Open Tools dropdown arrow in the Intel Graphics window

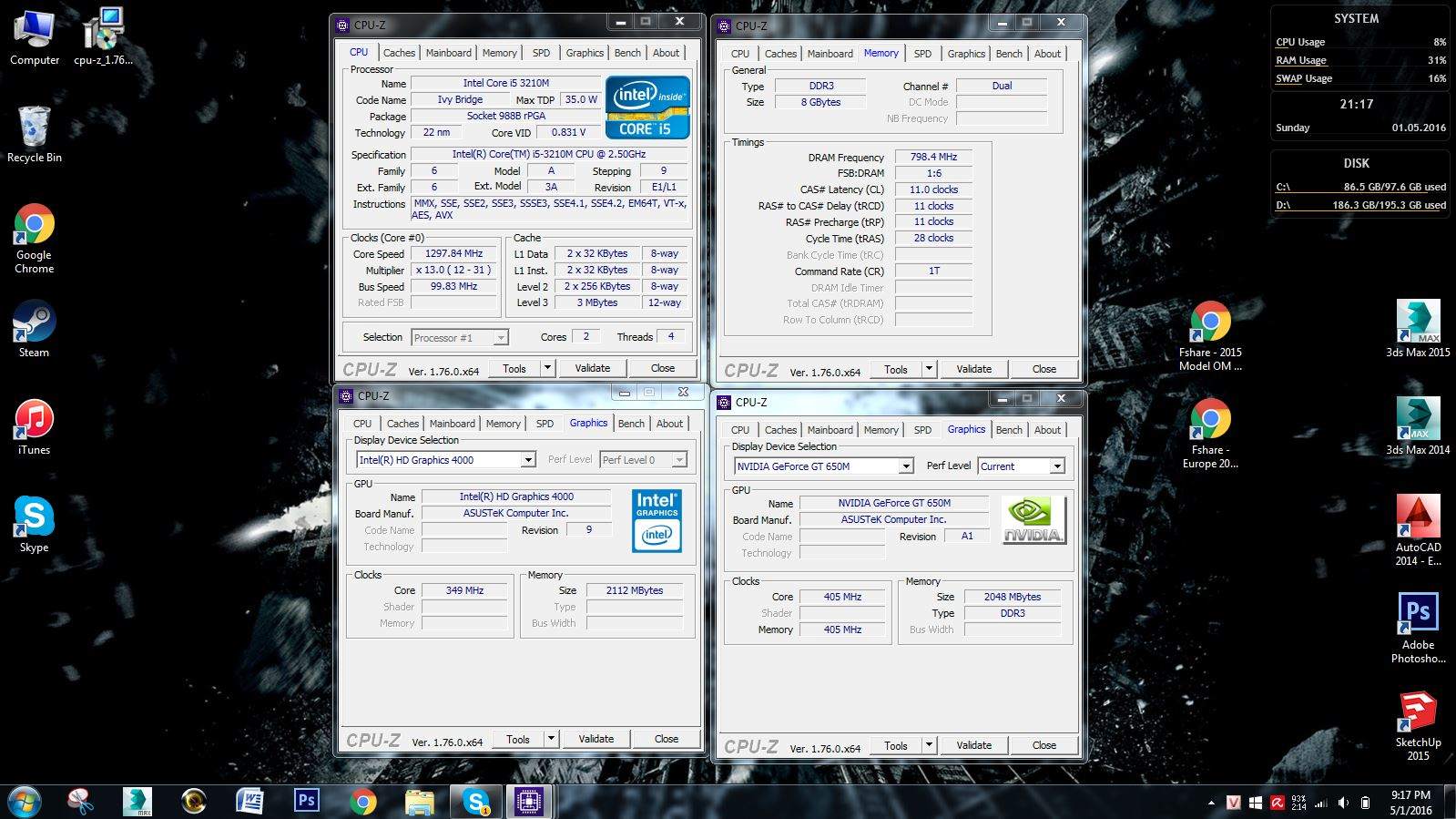tap(551, 739)
